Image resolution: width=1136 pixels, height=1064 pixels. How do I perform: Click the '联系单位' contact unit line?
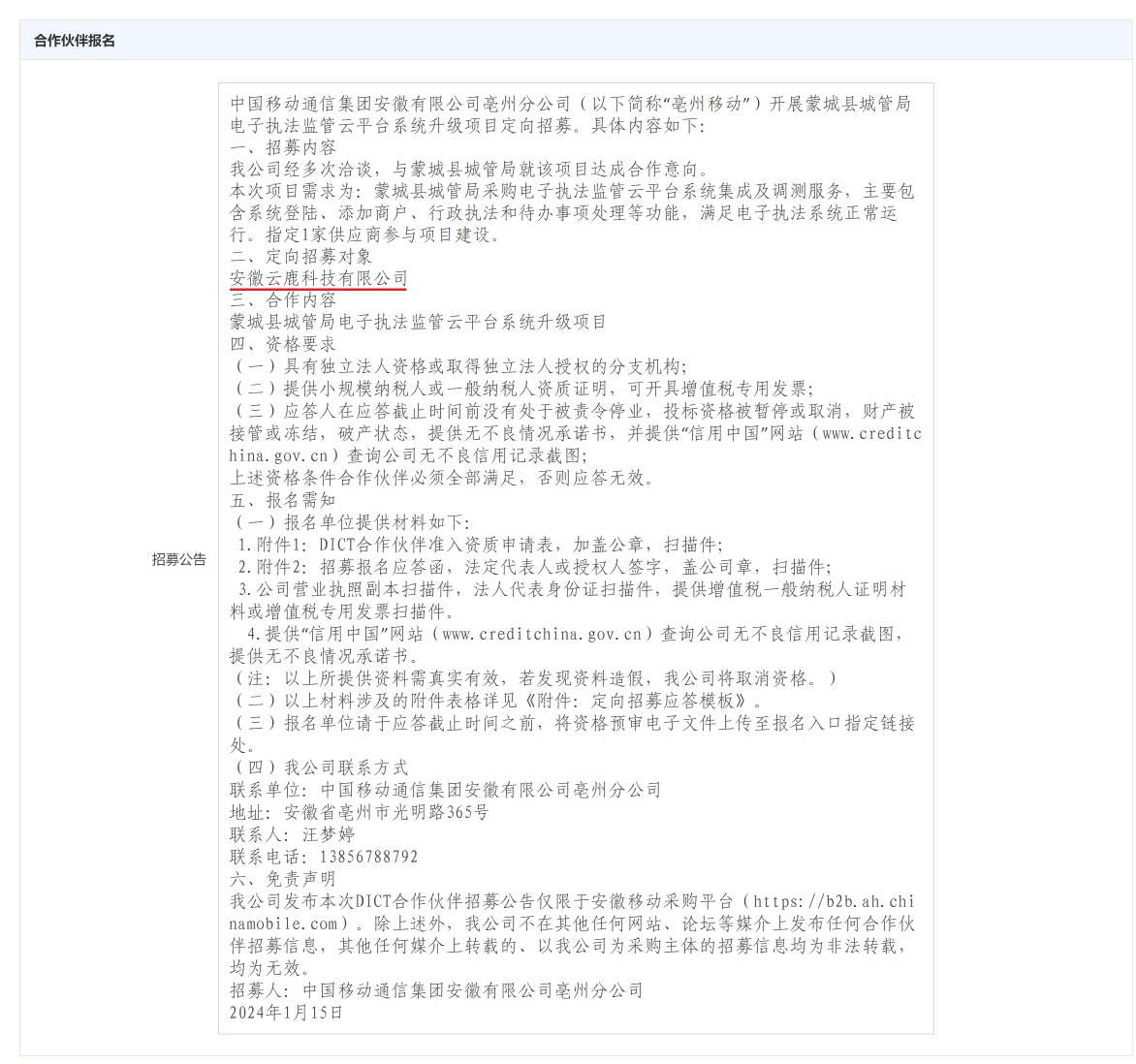445,790
